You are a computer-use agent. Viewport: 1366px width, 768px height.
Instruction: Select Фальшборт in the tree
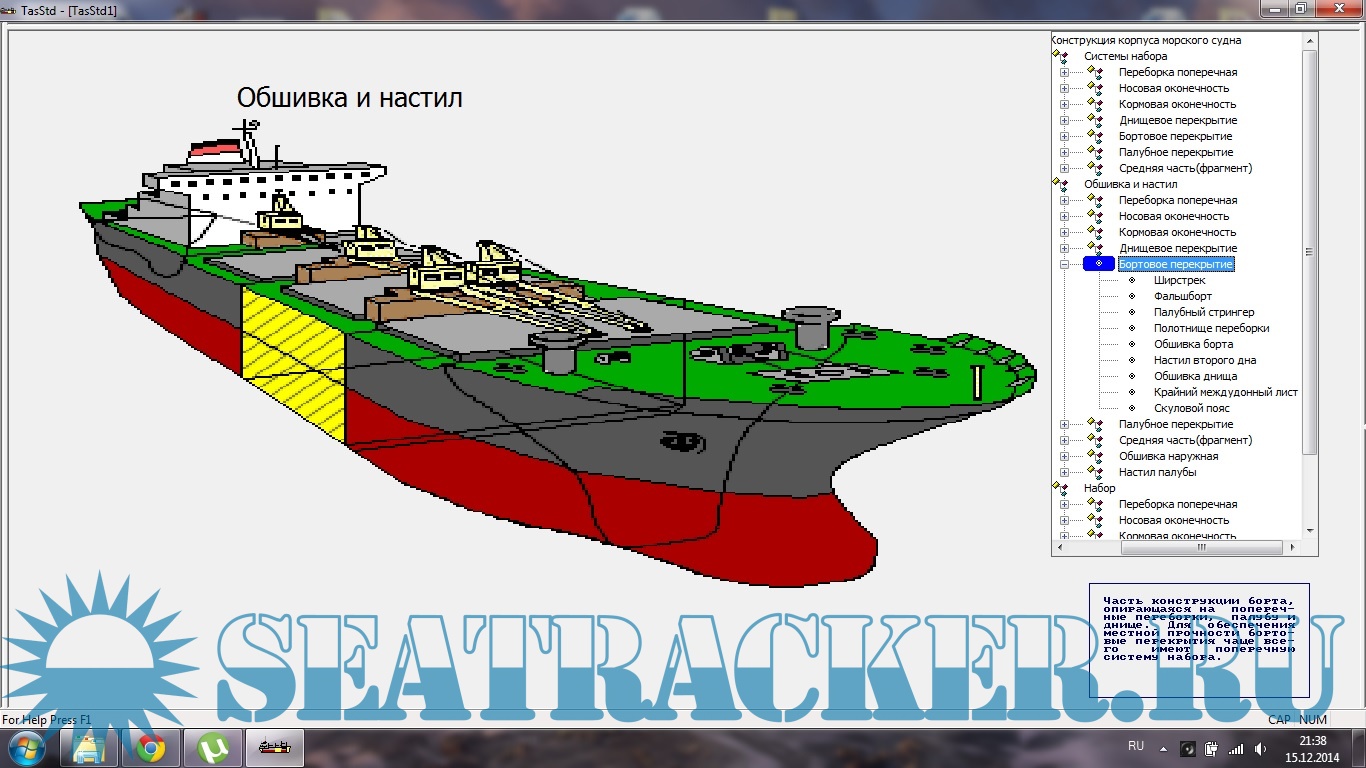point(1182,296)
